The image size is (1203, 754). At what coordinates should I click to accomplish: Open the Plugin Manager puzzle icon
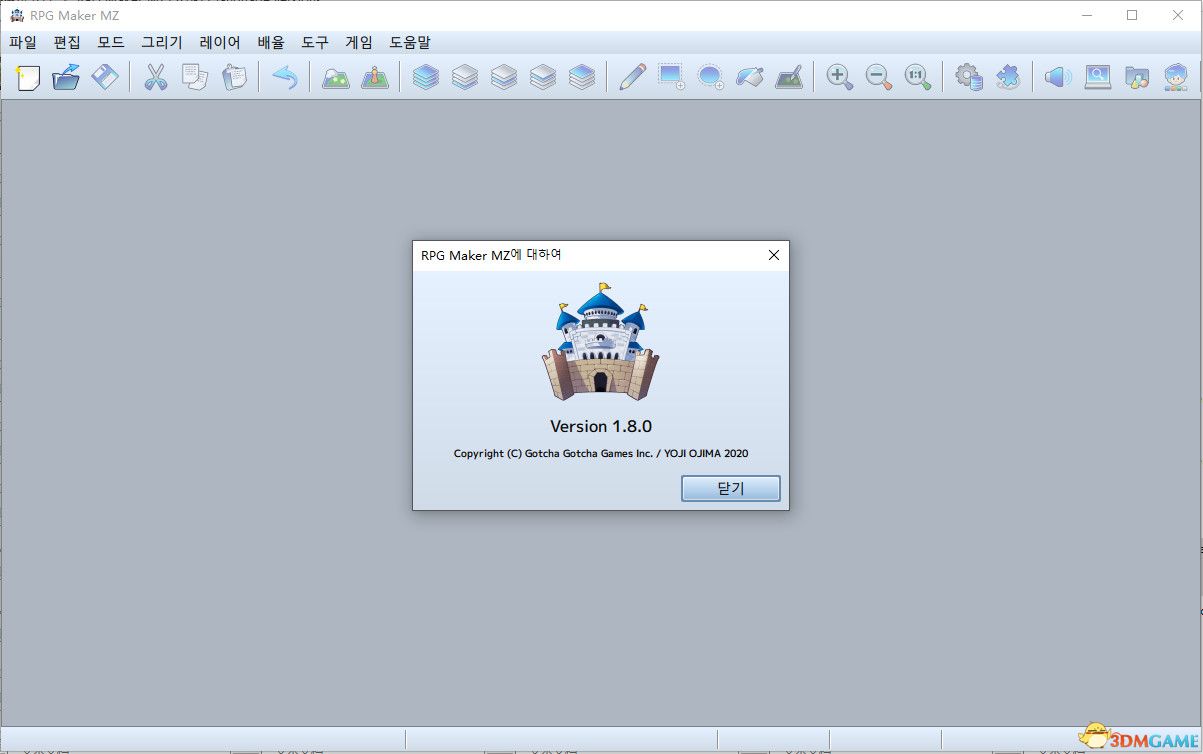1007,77
